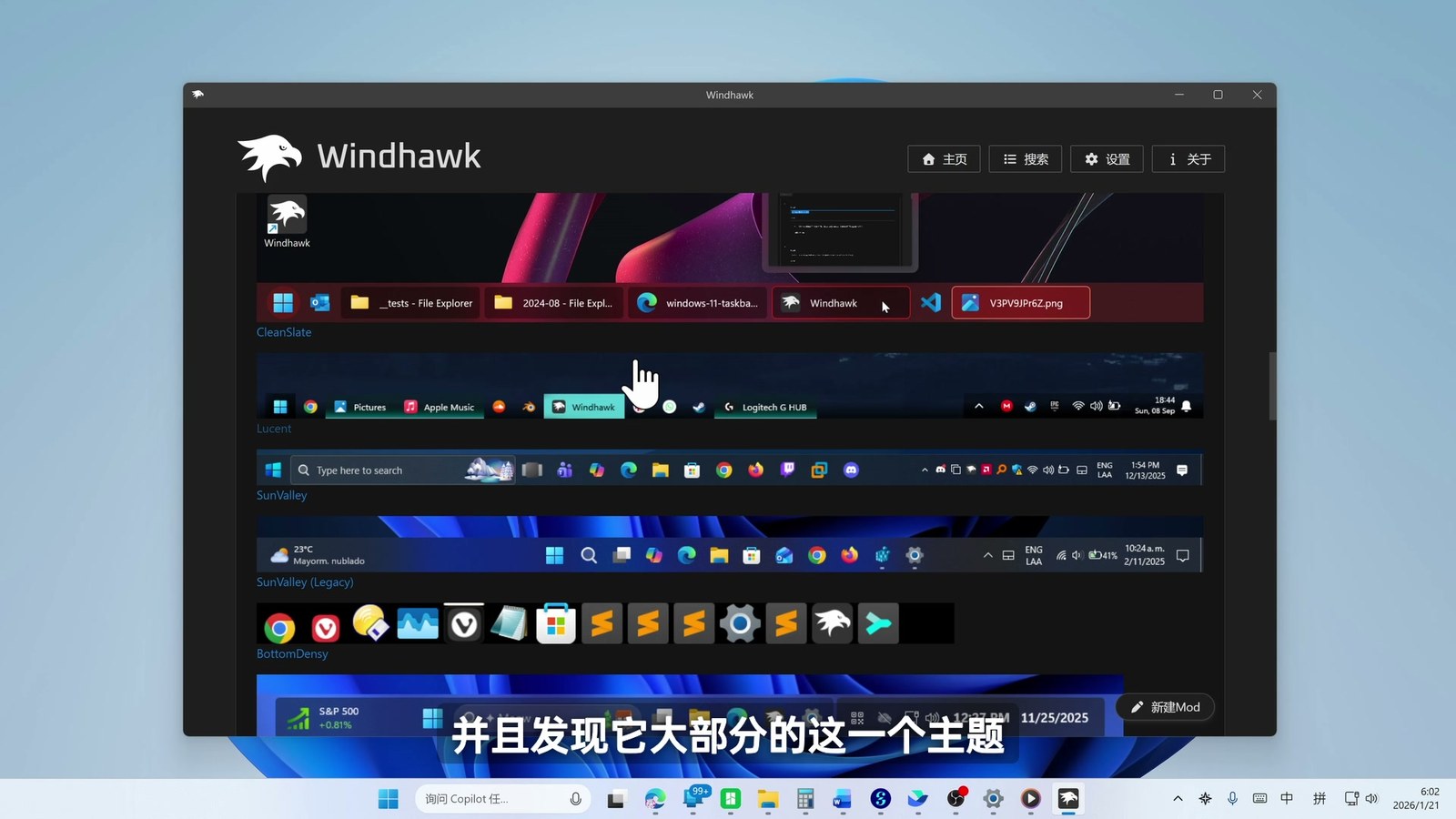View the BottomDensy icon row preview image
Viewport: 1456px width, 819px height.
pyautogui.click(x=605, y=623)
